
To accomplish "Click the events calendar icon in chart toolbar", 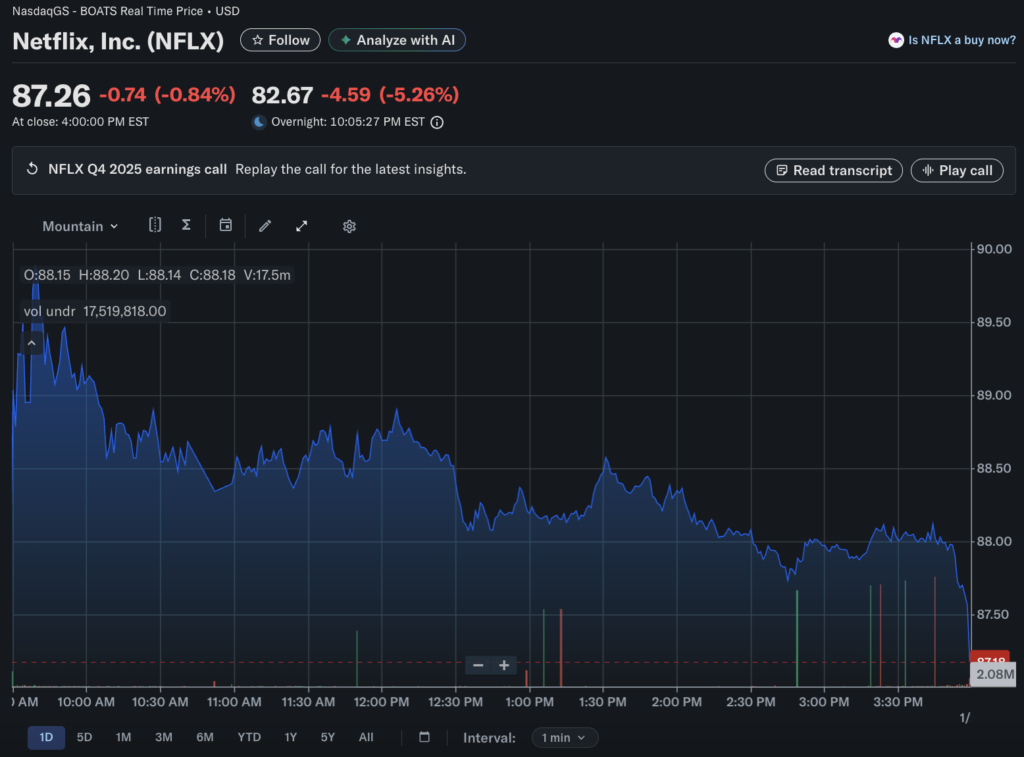I will pyautogui.click(x=226, y=226).
